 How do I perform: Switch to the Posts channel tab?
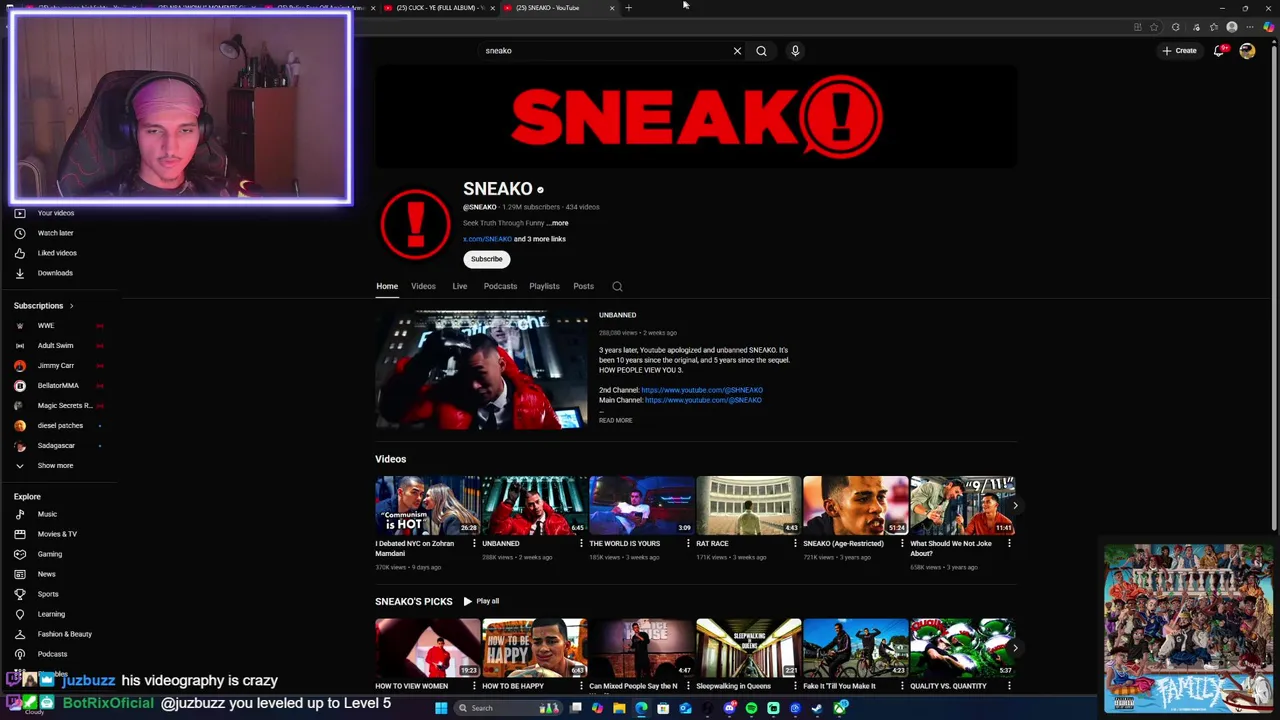point(583,286)
